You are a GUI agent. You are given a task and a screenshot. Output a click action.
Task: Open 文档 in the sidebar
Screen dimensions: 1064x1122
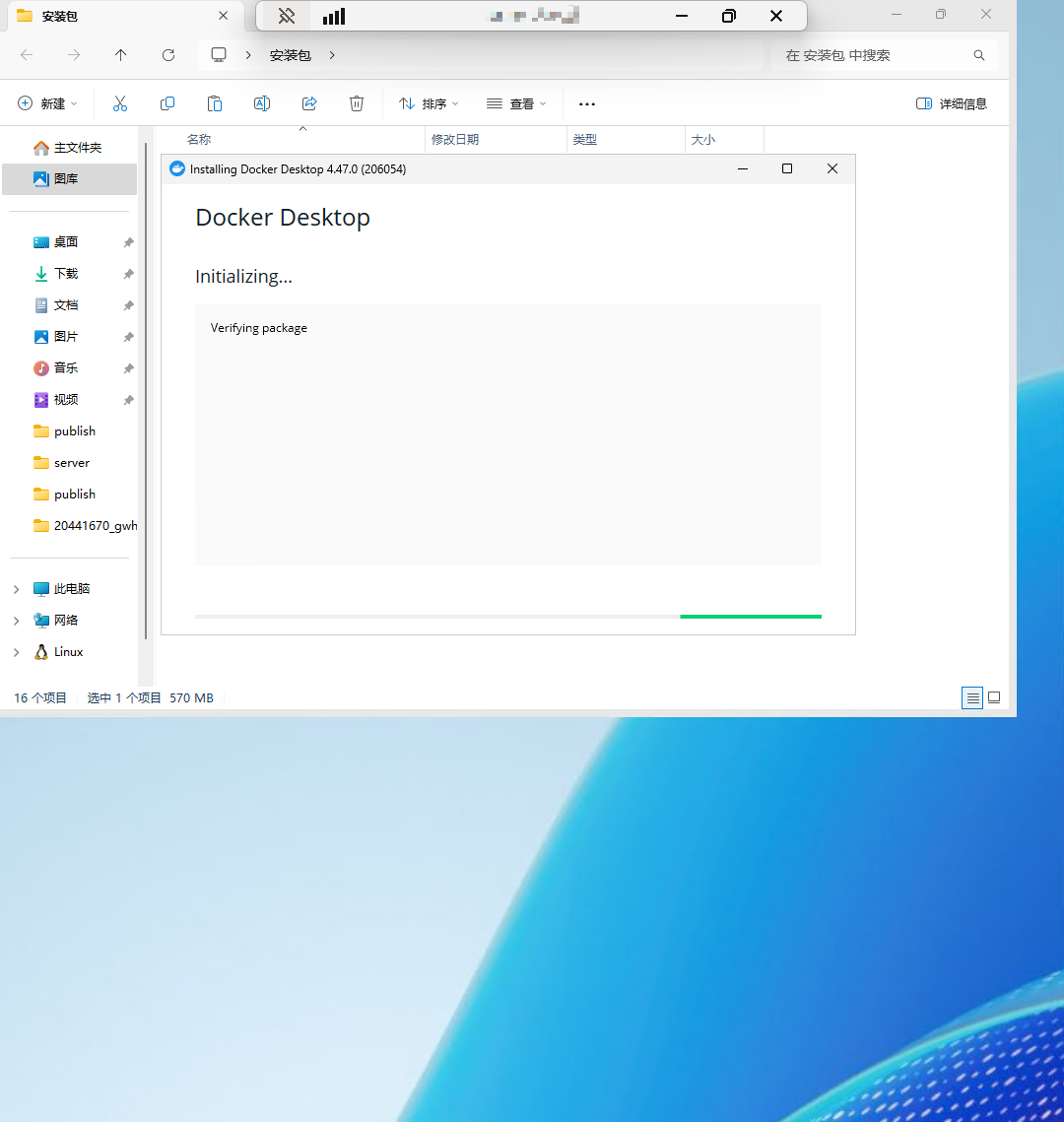pos(69,304)
